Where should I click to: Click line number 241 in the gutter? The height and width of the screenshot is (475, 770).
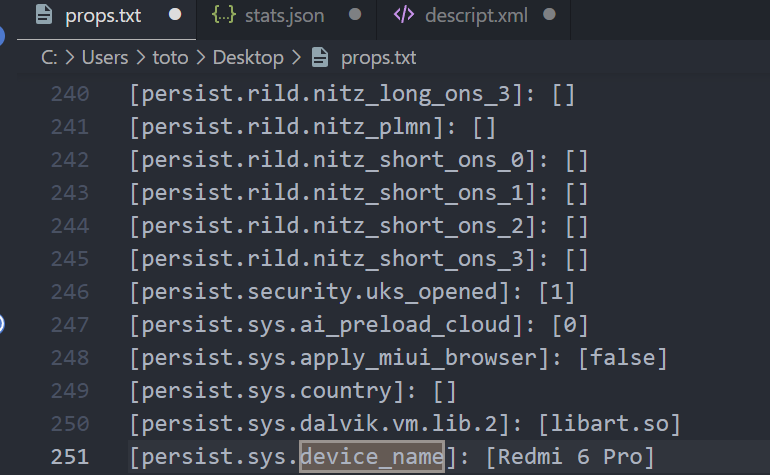click(x=70, y=127)
